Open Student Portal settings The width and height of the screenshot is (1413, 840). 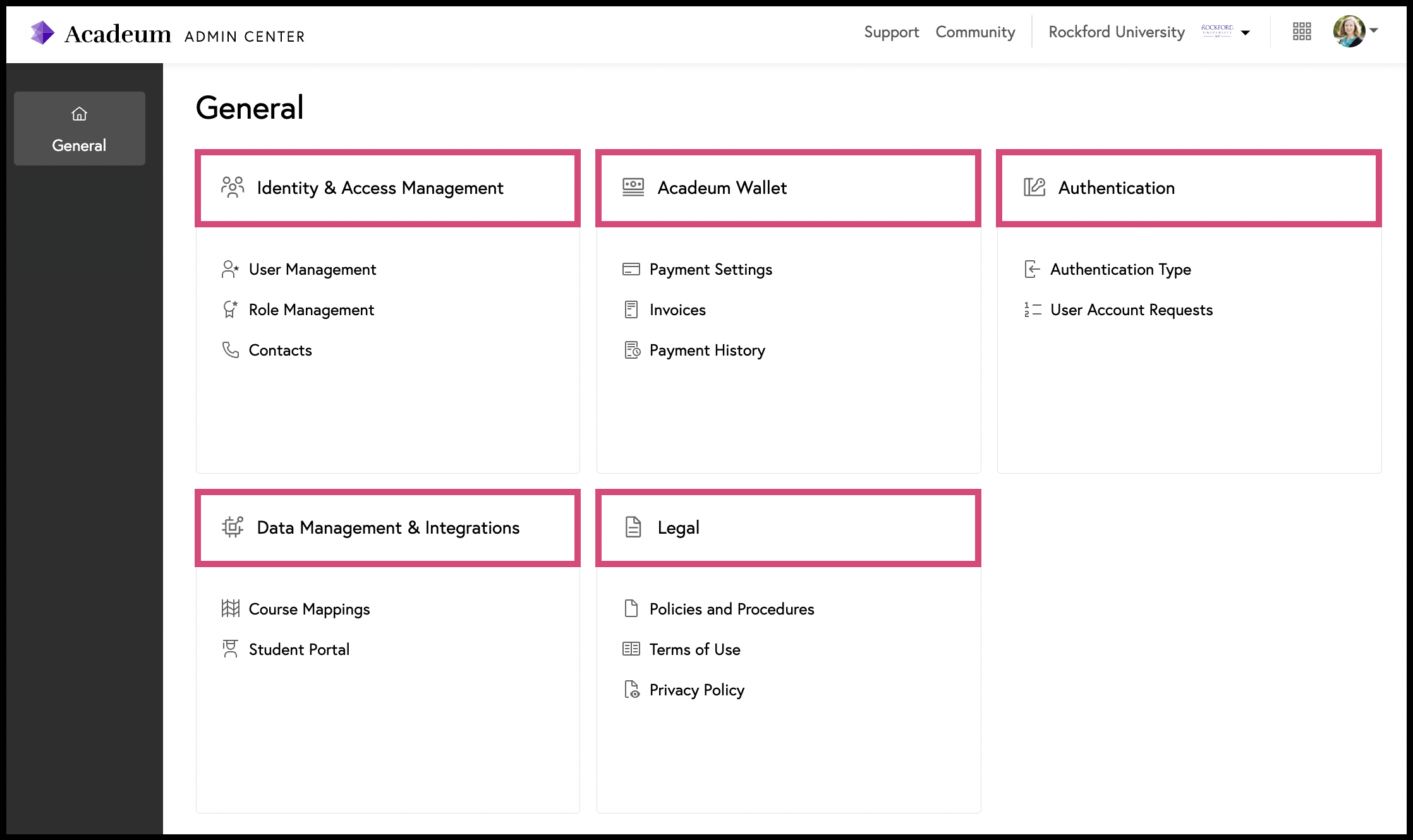[299, 650]
